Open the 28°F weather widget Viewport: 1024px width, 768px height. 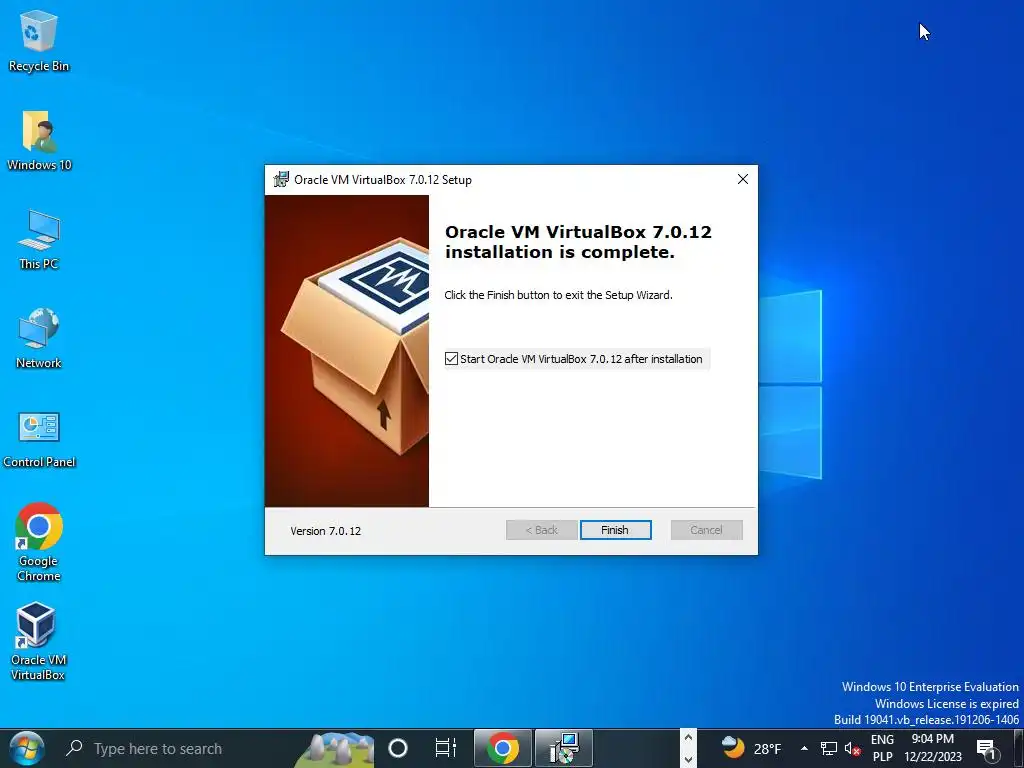[751, 748]
